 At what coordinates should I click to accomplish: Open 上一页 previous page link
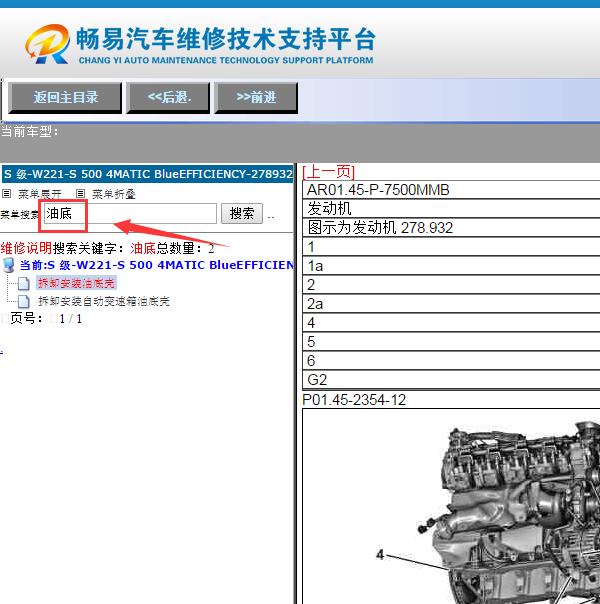click(x=328, y=171)
